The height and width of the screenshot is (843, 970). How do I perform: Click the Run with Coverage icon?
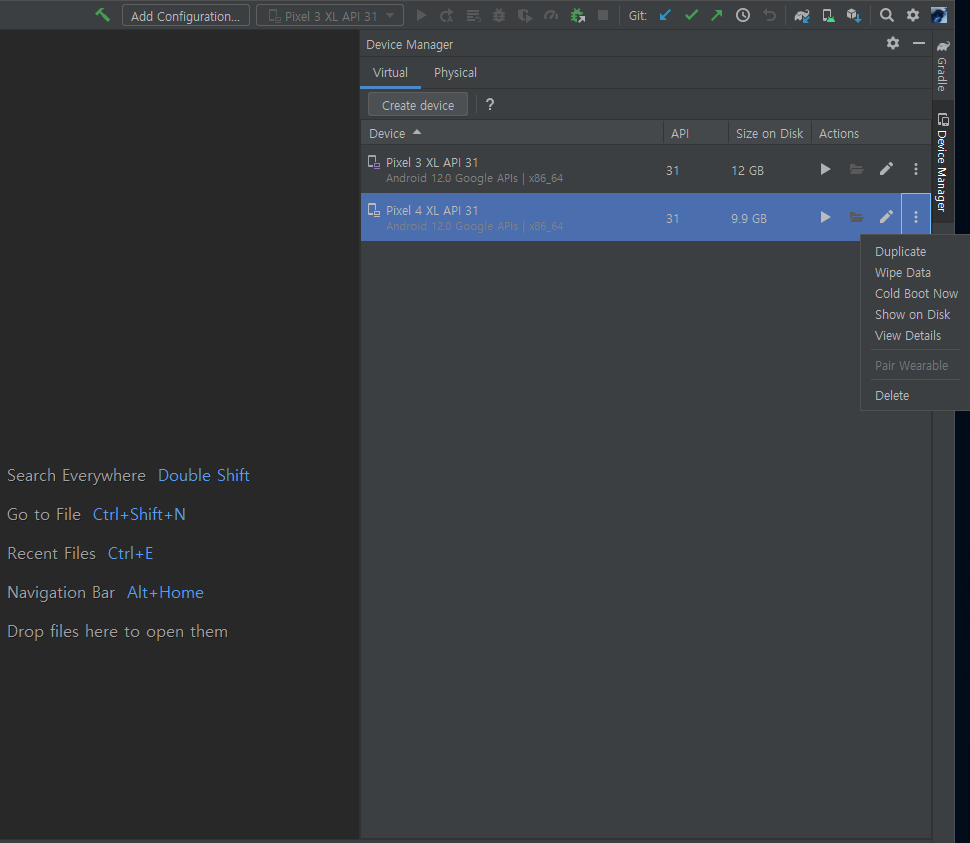point(525,15)
